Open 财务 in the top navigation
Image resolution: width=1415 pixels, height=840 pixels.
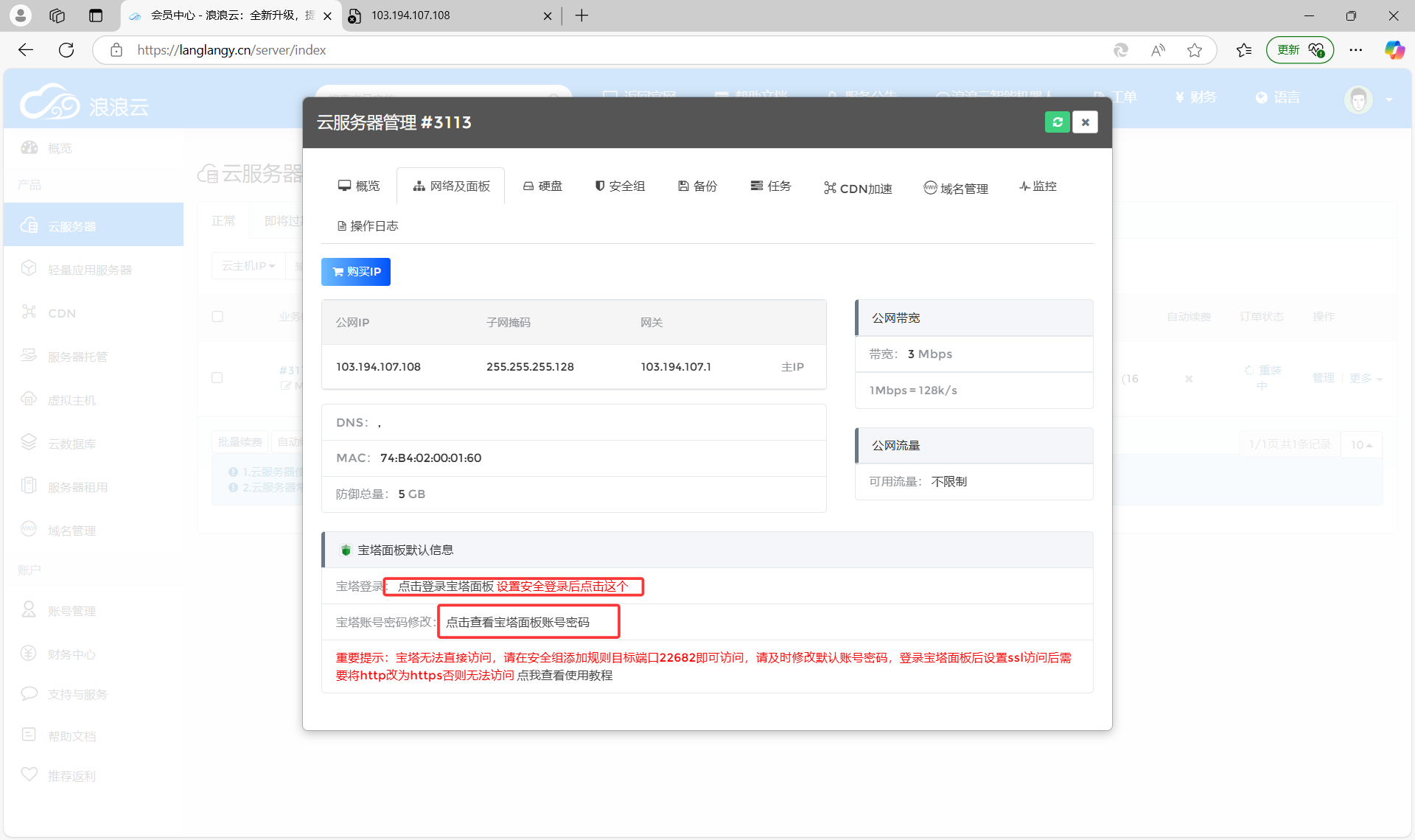tap(1195, 97)
